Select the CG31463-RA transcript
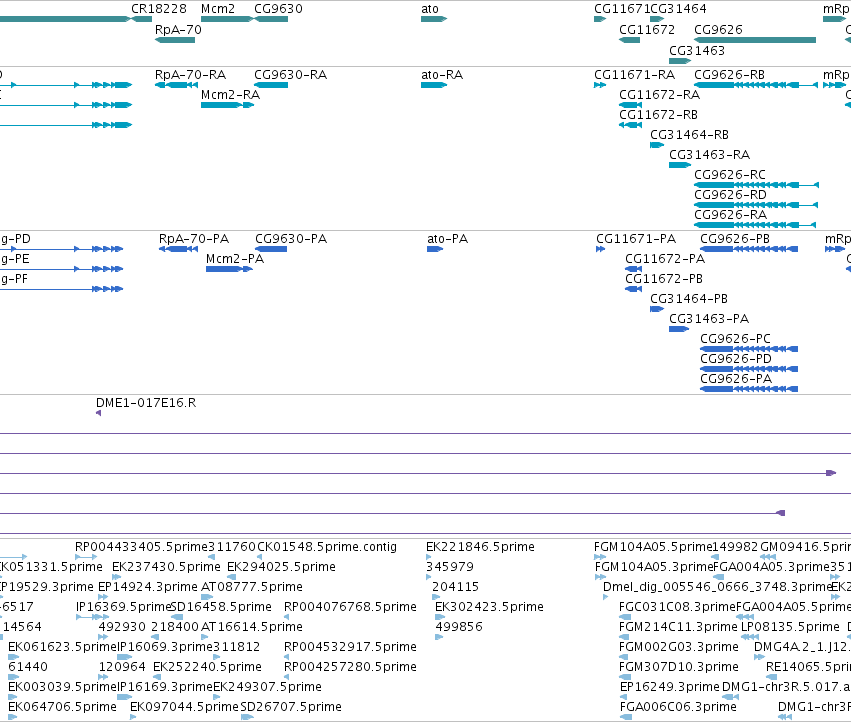Viewport: 851px width, 722px height. pos(679,165)
